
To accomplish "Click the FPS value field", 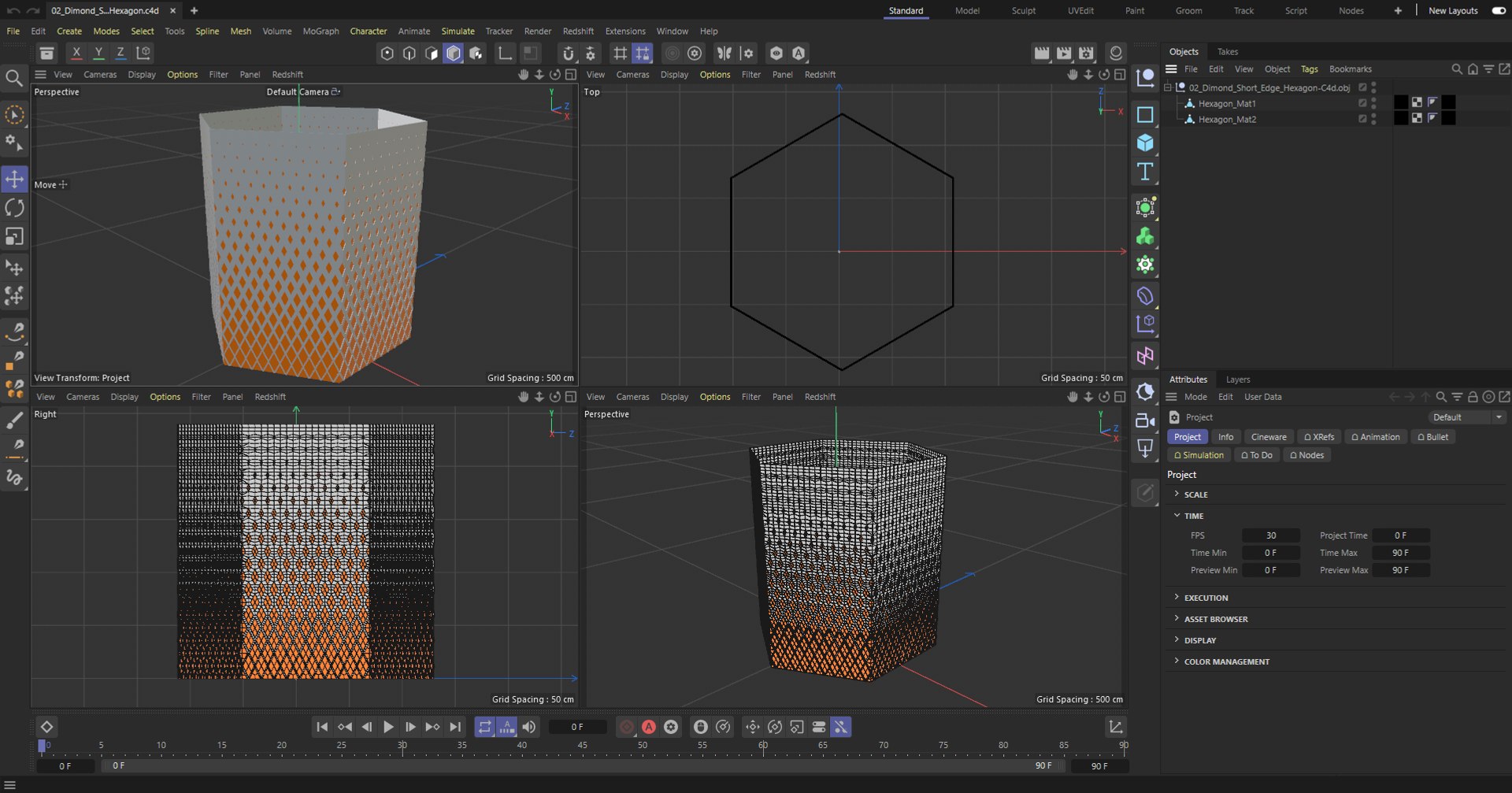I will [x=1270, y=535].
